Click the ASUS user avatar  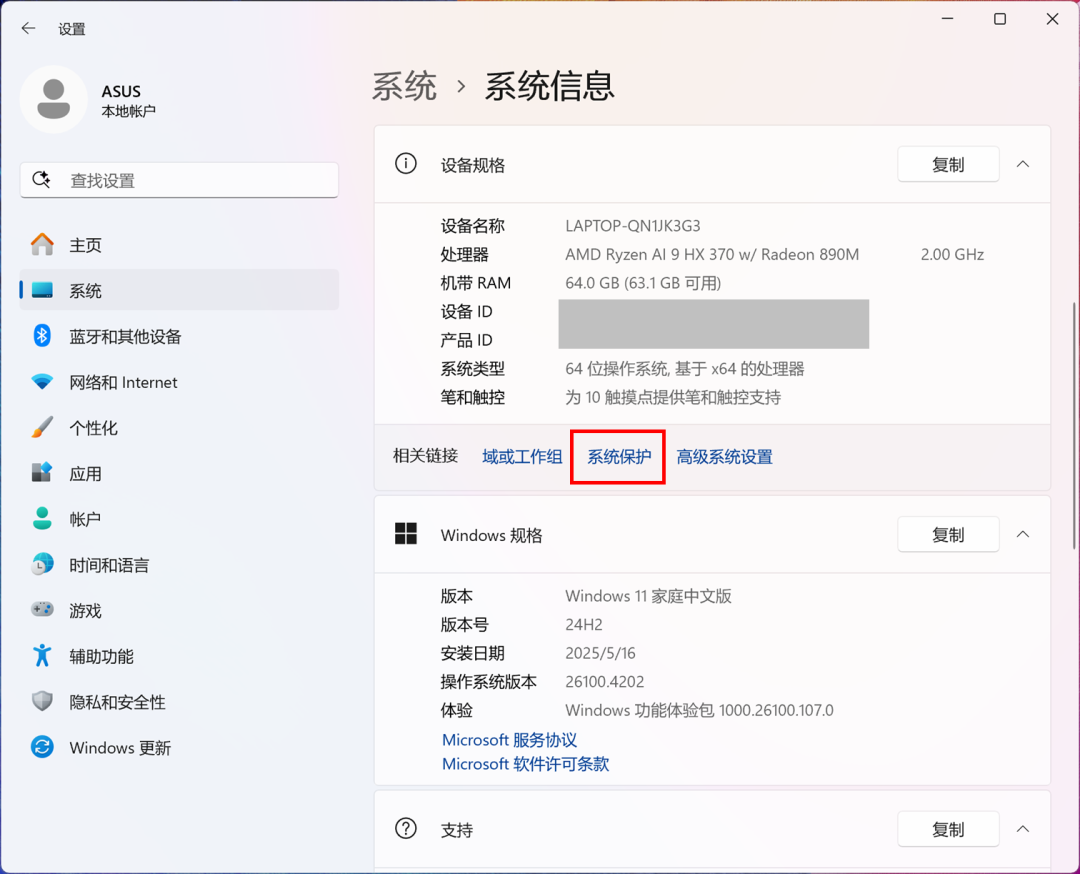click(x=54, y=99)
